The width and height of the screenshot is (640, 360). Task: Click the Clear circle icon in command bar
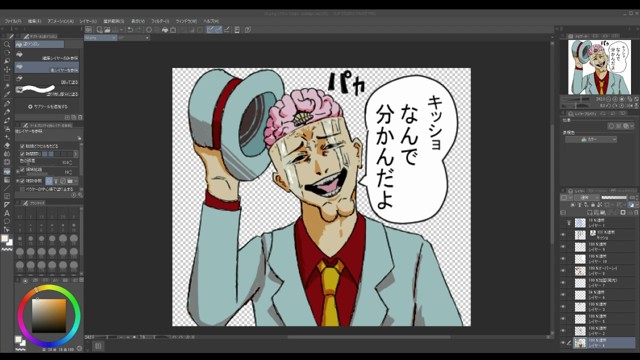[x=149, y=30]
